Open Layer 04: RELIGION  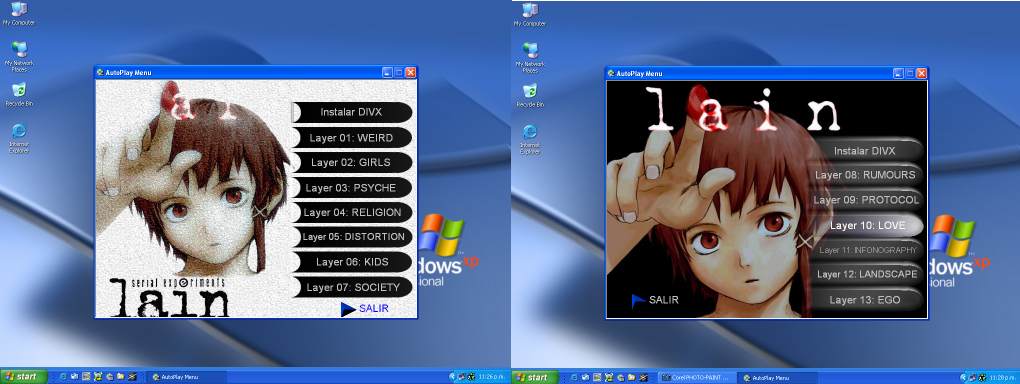point(352,212)
